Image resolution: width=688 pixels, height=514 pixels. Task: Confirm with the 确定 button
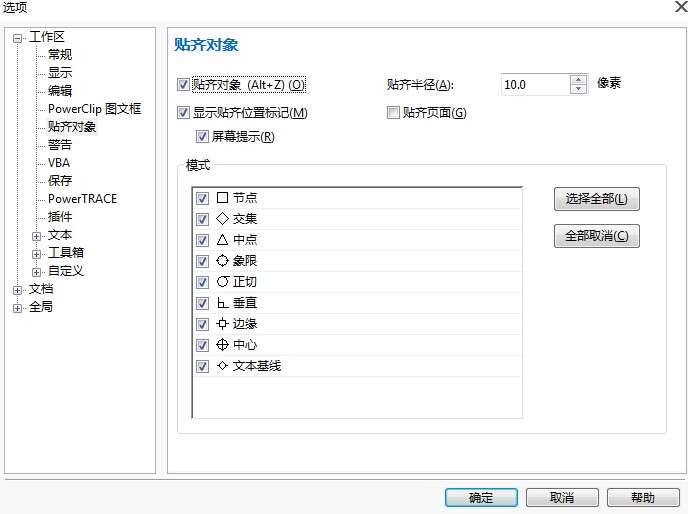pyautogui.click(x=481, y=497)
